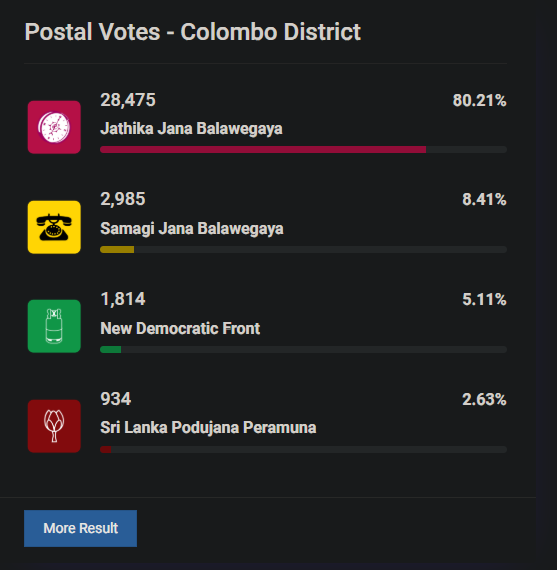Click the 8.41% percentage label
Image resolution: width=557 pixels, height=570 pixels.
[x=484, y=199]
